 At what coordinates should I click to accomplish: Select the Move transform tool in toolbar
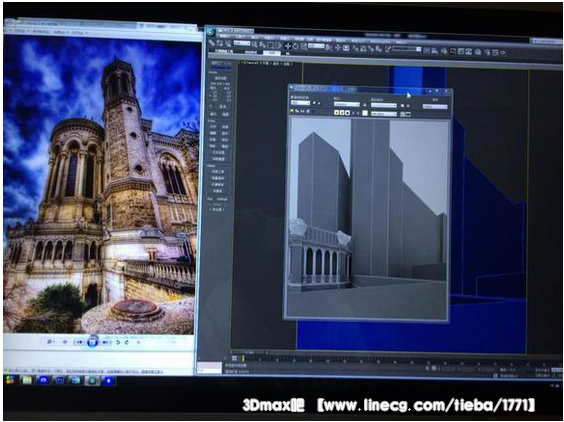288,46
